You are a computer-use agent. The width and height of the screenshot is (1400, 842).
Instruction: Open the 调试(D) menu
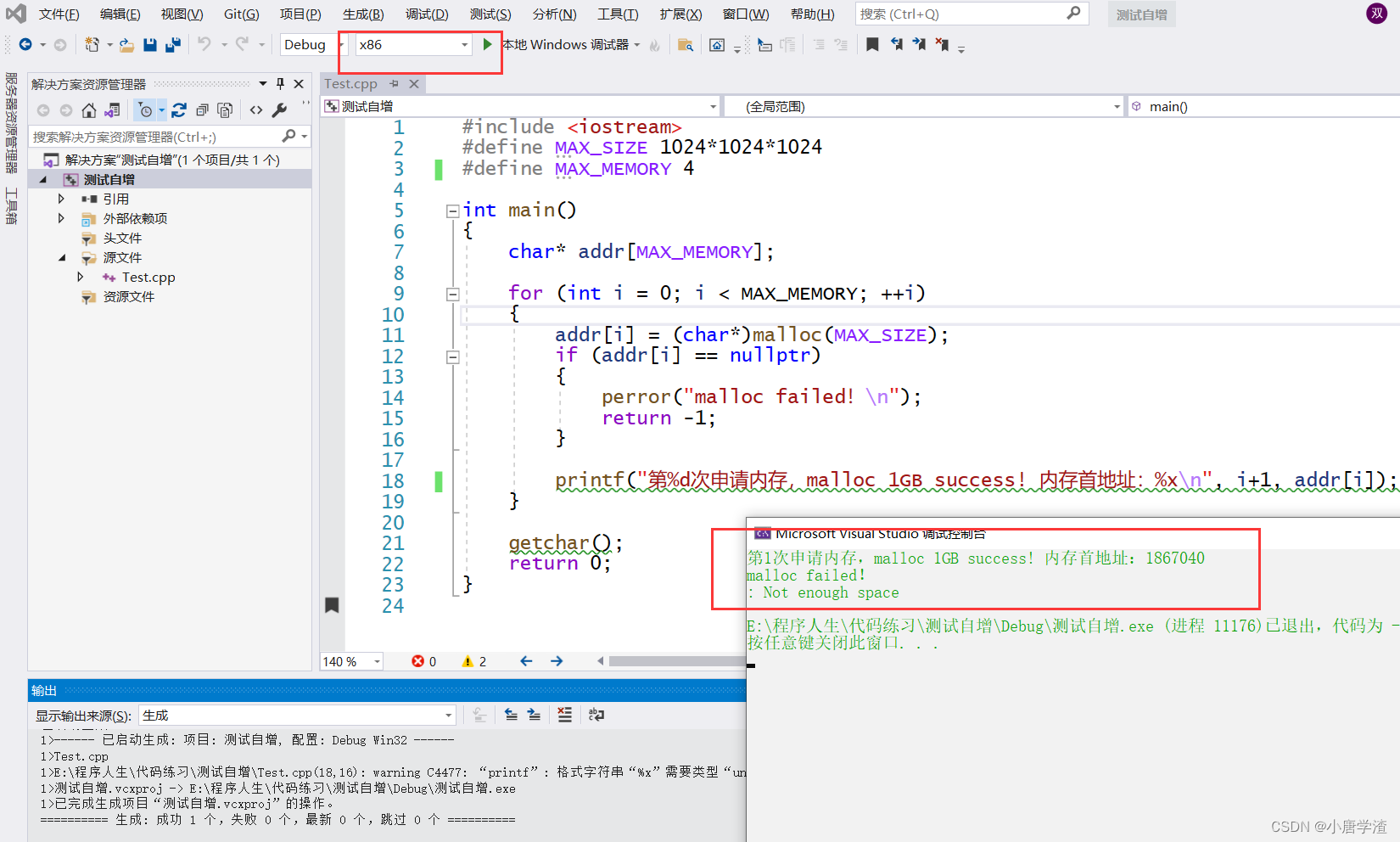pyautogui.click(x=426, y=14)
